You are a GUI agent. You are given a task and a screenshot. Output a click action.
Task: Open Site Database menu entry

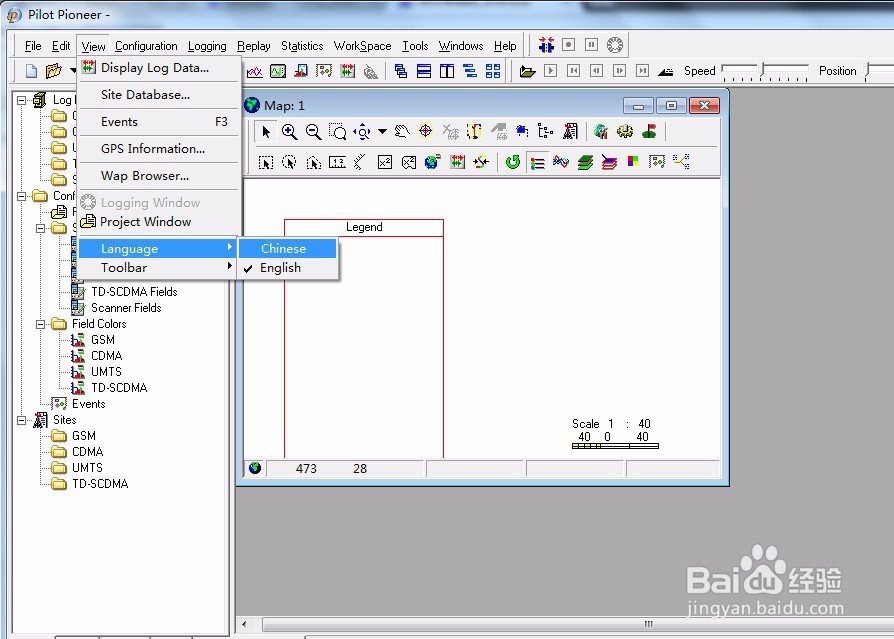click(159, 95)
